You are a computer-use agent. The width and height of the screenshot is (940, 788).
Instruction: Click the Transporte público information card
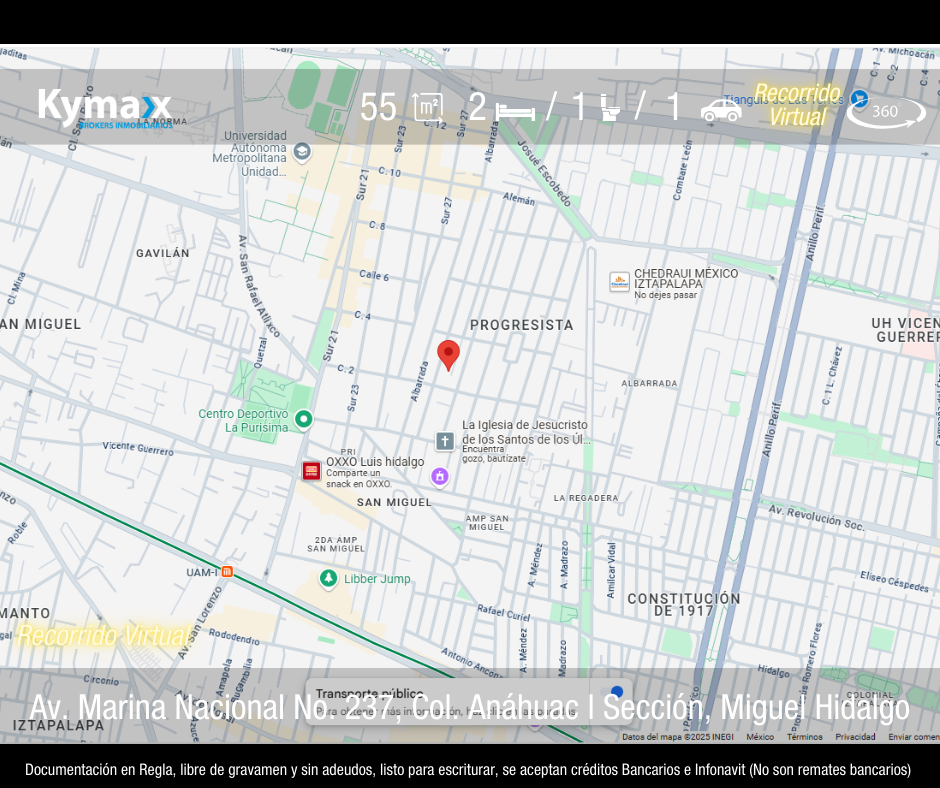(468, 702)
